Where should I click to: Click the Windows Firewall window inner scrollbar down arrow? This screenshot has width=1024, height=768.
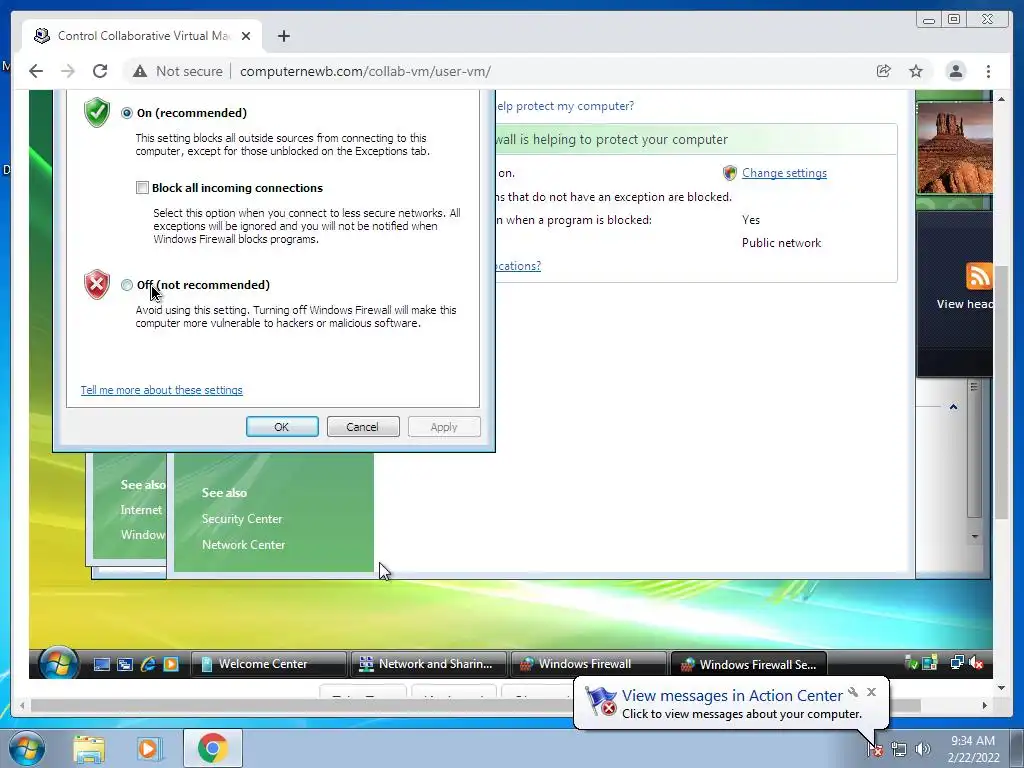click(x=974, y=537)
